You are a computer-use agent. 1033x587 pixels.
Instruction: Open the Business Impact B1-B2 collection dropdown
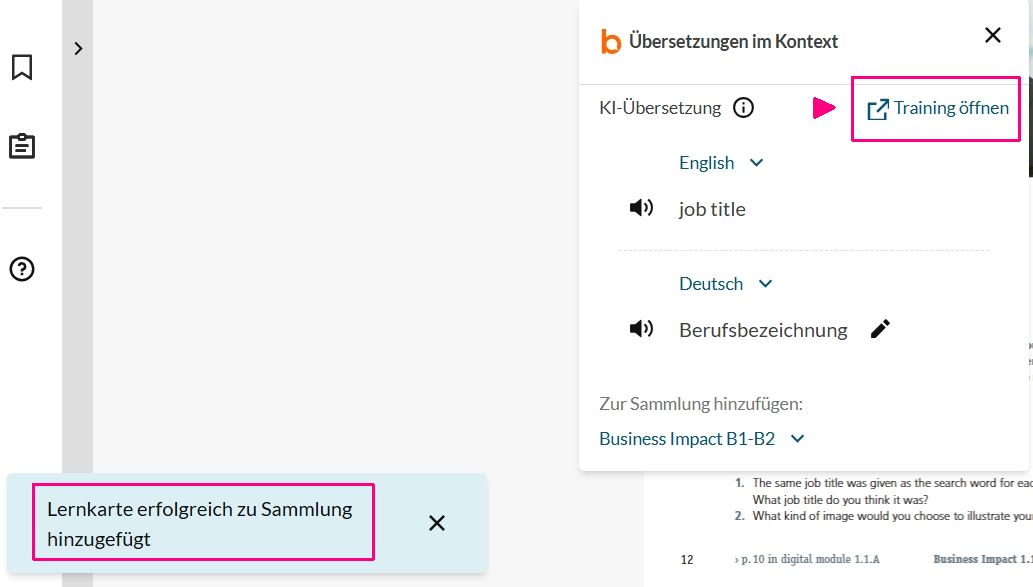tap(701, 438)
